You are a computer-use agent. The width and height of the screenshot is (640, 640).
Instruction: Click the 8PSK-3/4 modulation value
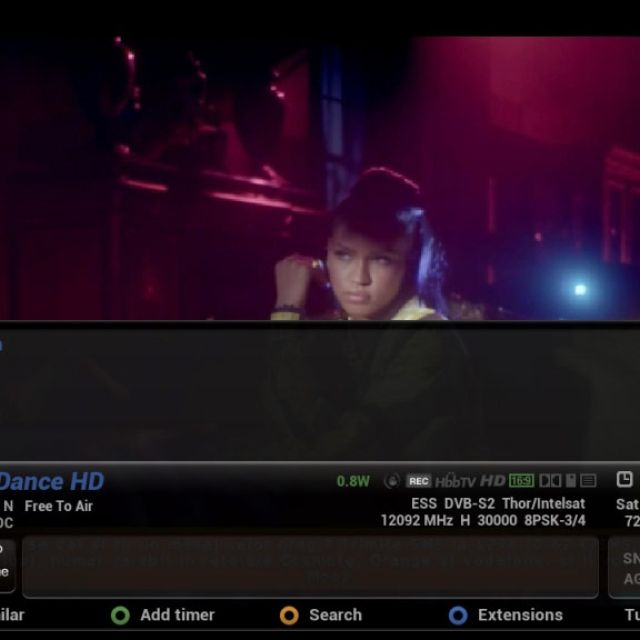click(x=555, y=520)
